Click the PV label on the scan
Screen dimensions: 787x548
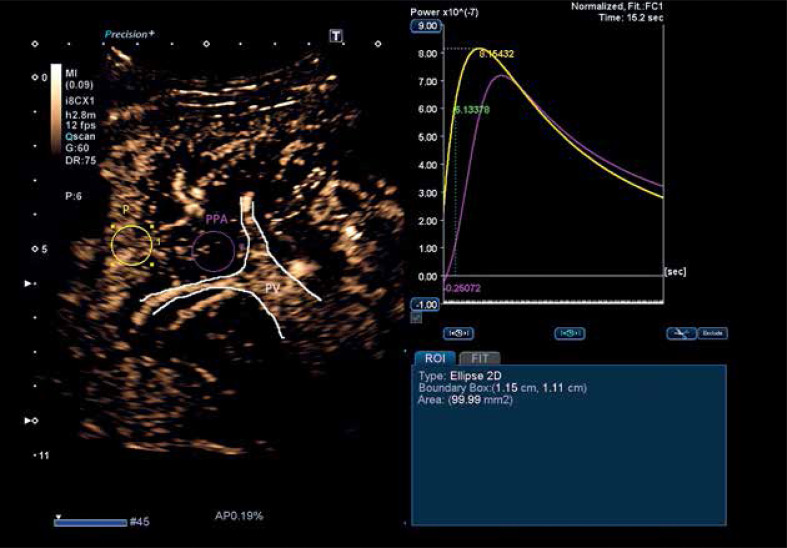271,287
